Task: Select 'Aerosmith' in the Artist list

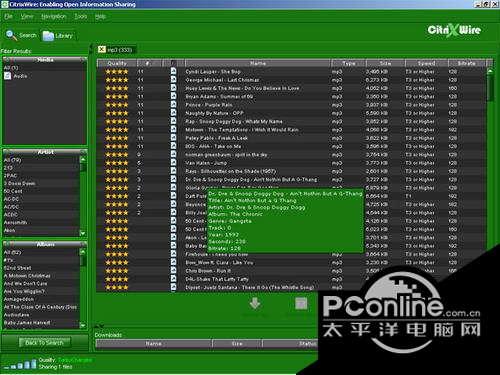Action: pos(15,222)
